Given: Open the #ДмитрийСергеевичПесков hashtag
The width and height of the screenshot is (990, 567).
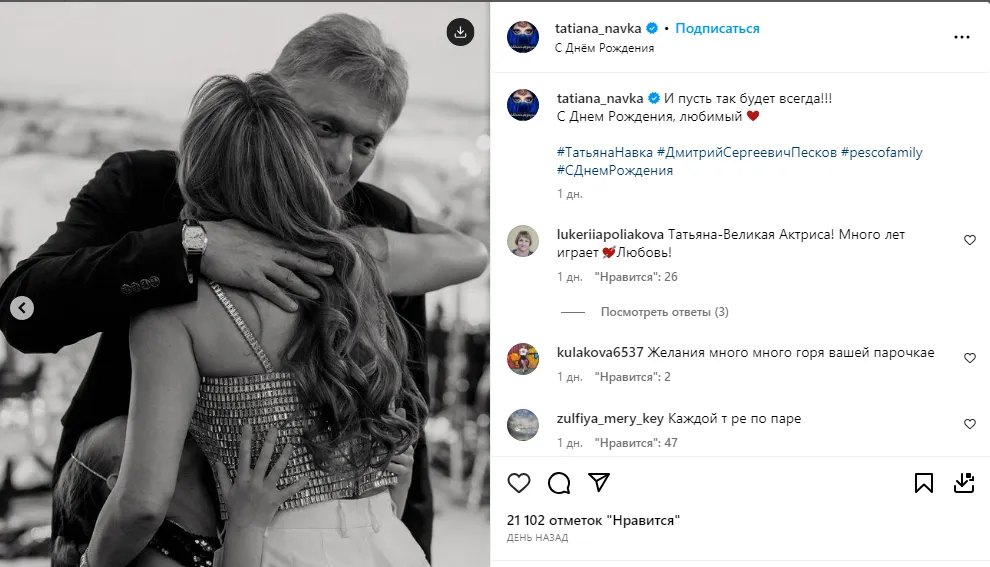Looking at the screenshot, I should [745, 153].
